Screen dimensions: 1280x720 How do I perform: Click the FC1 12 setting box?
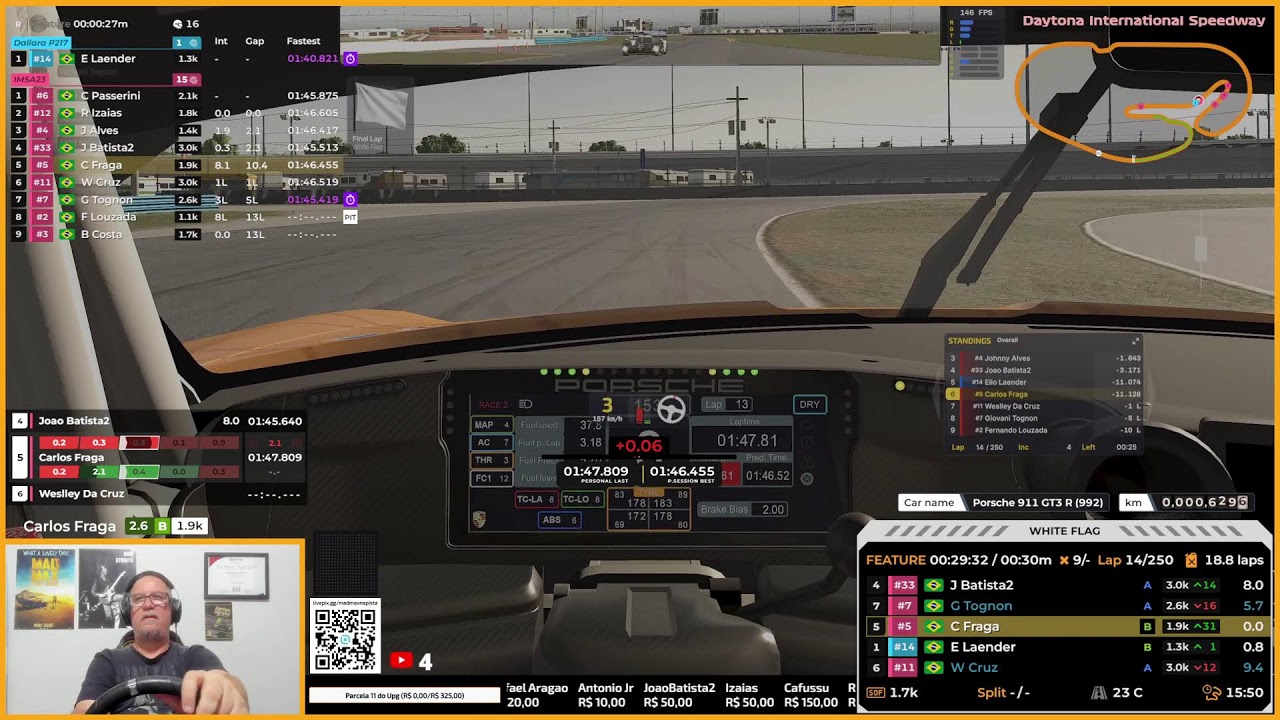click(x=492, y=478)
